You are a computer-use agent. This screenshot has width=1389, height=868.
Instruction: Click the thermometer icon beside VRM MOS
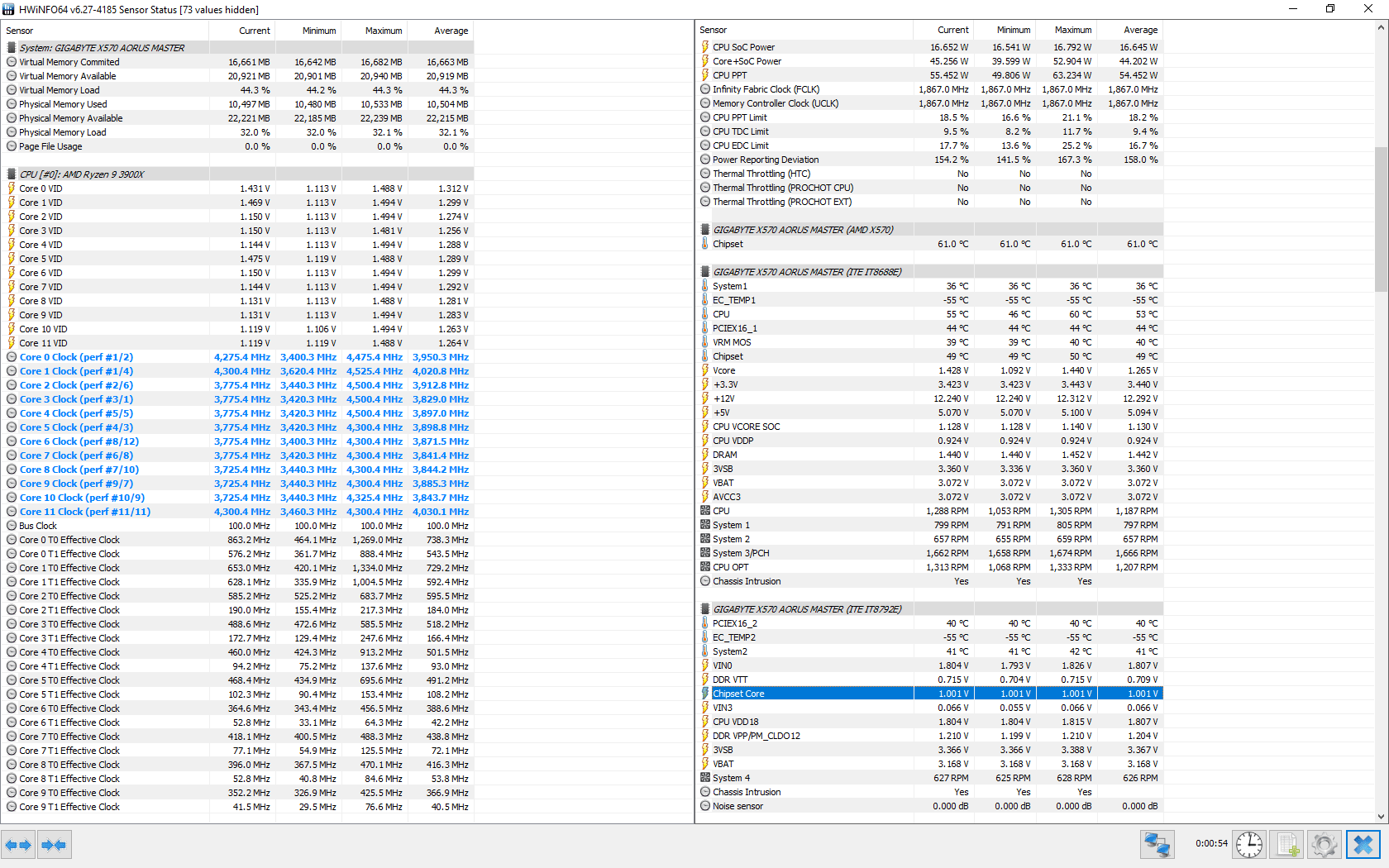point(705,342)
